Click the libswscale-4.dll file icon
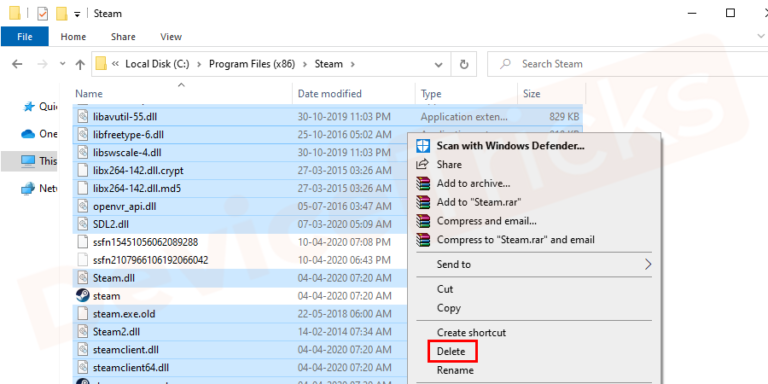The image size is (768, 384). point(83,152)
